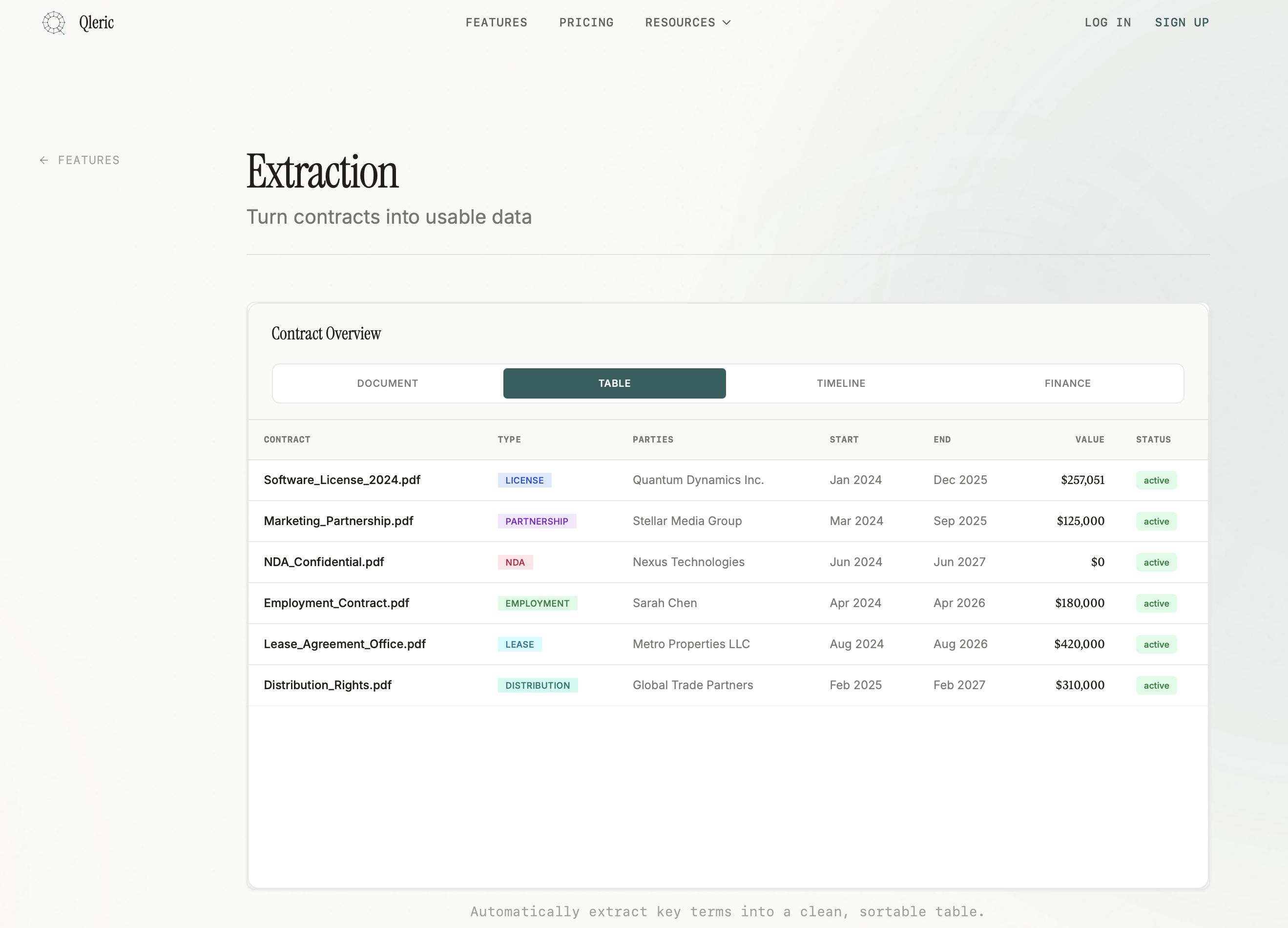The height and width of the screenshot is (928, 1288).
Task: Click the EMPLOYMENT badge for Sarah Chen's contract
Action: point(537,603)
